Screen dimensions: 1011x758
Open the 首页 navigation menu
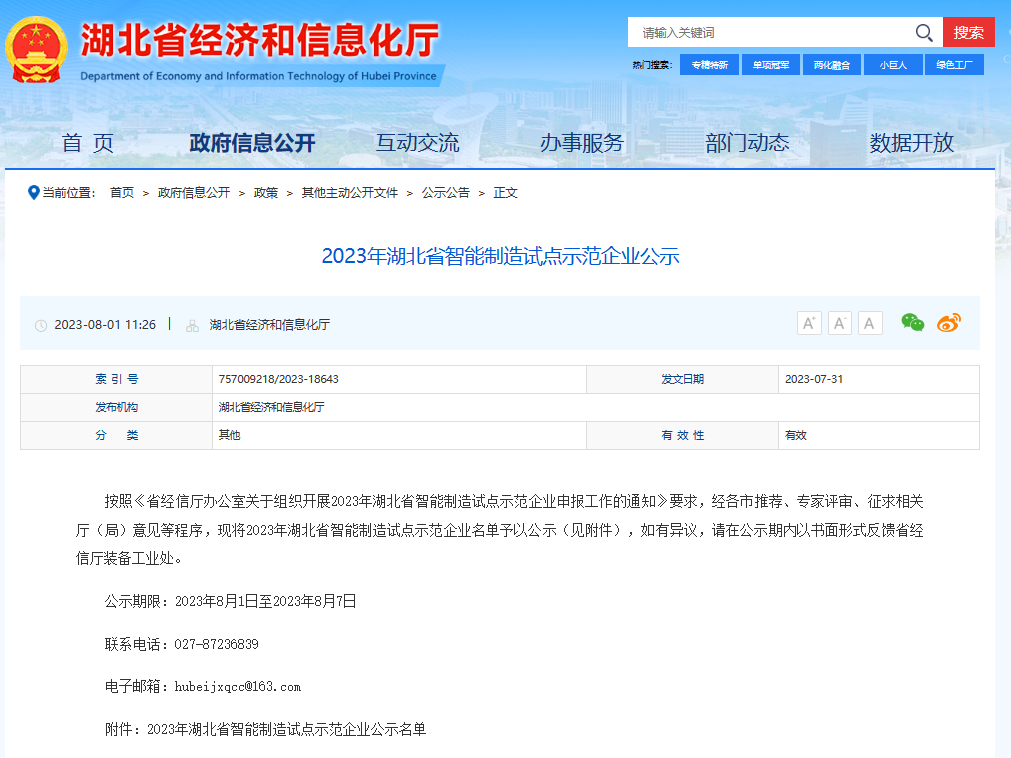88,143
